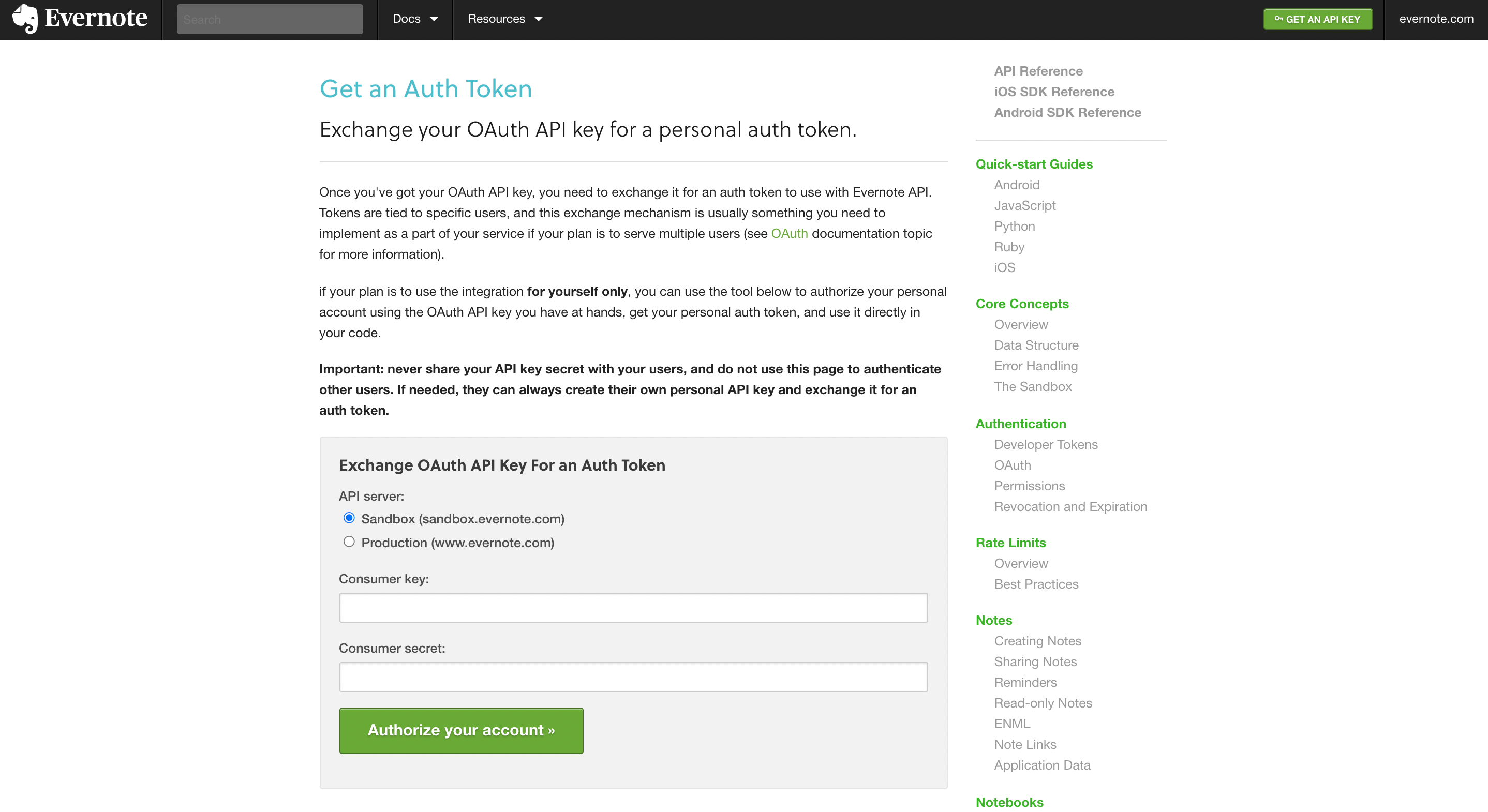The width and height of the screenshot is (1488, 812).
Task: Click the GET AN API KEY button
Action: [1318, 19]
